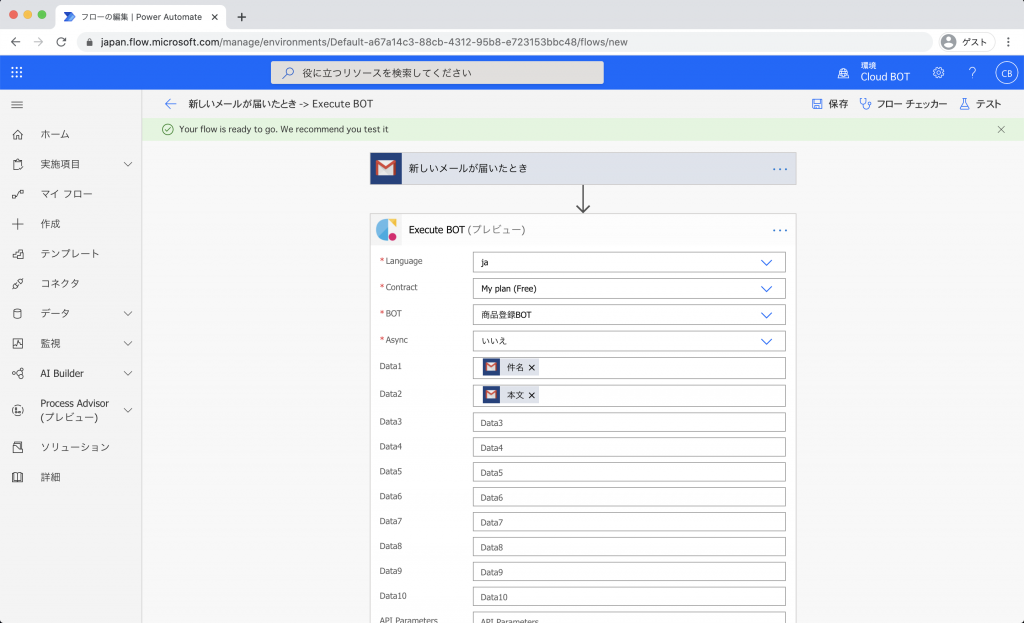Image resolution: width=1024 pixels, height=623 pixels.
Task: Select 作成 in the sidebar
Action: (x=50, y=224)
